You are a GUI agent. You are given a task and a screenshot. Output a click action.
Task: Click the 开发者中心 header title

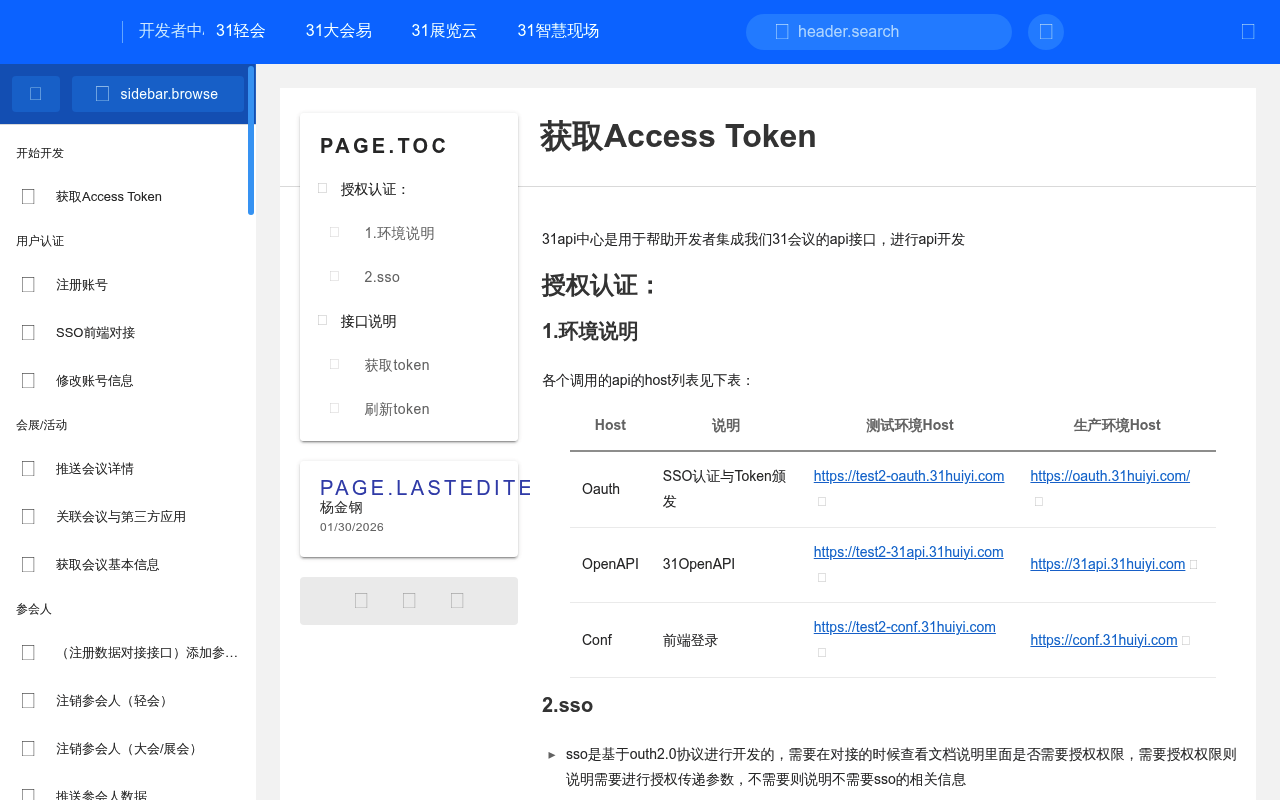[171, 31]
